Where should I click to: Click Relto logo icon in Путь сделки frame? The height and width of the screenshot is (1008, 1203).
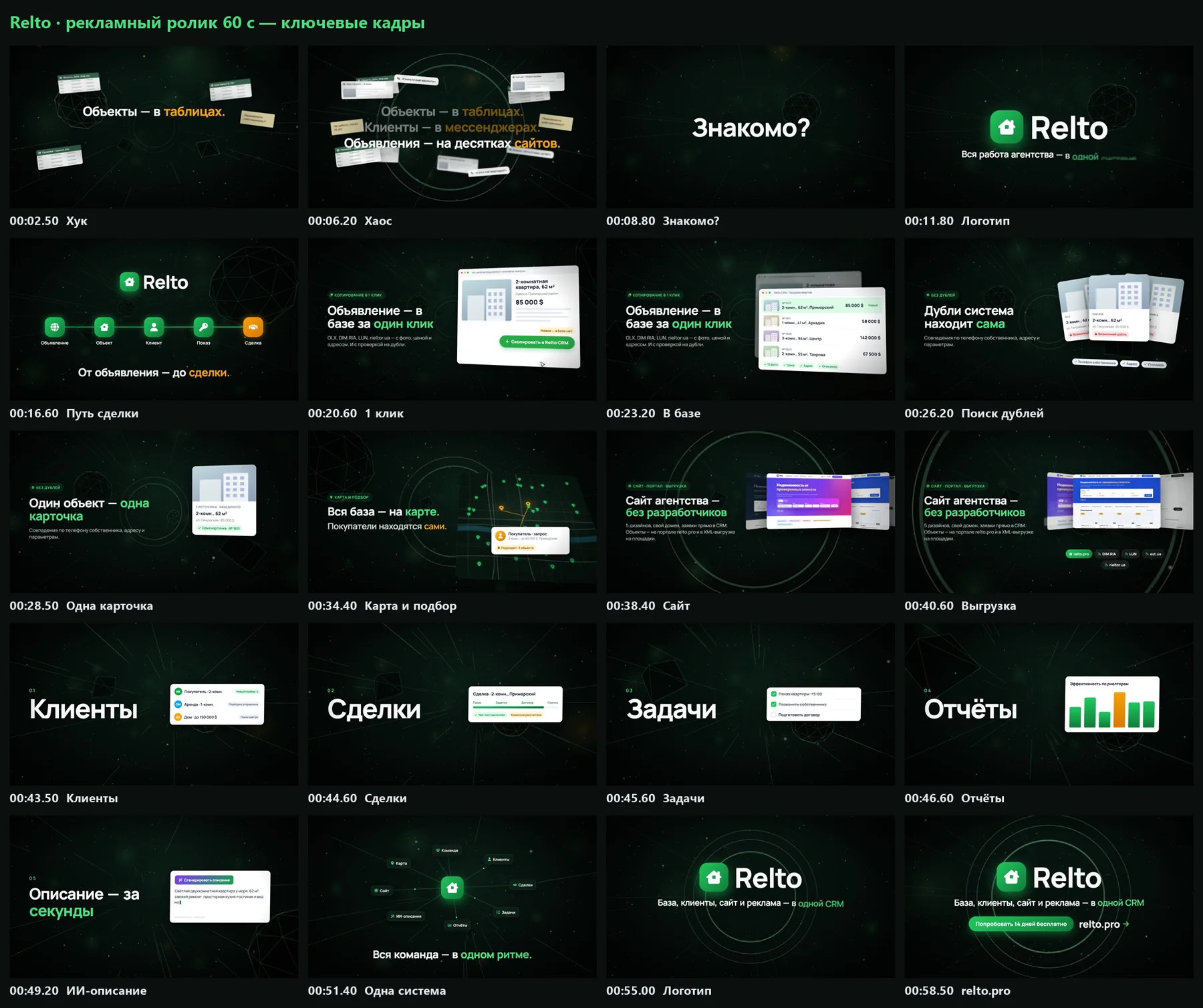pyautogui.click(x=129, y=282)
